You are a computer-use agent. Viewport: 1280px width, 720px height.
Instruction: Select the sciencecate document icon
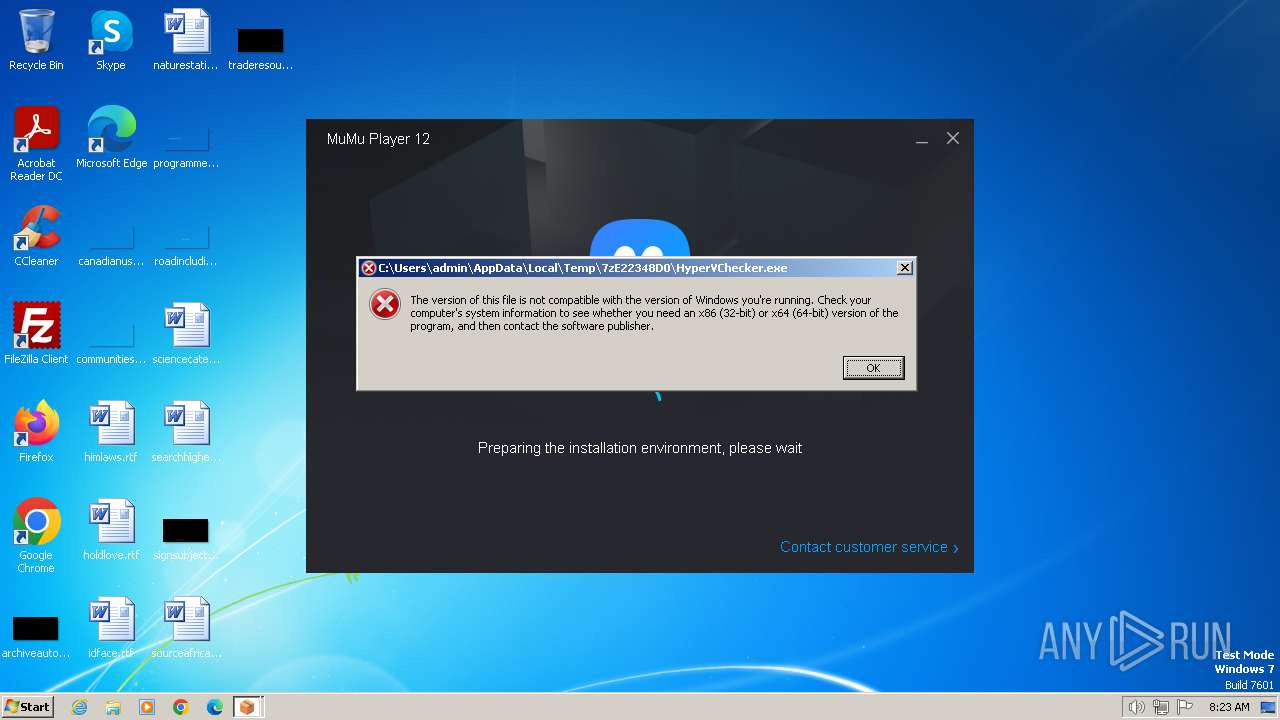[186, 334]
